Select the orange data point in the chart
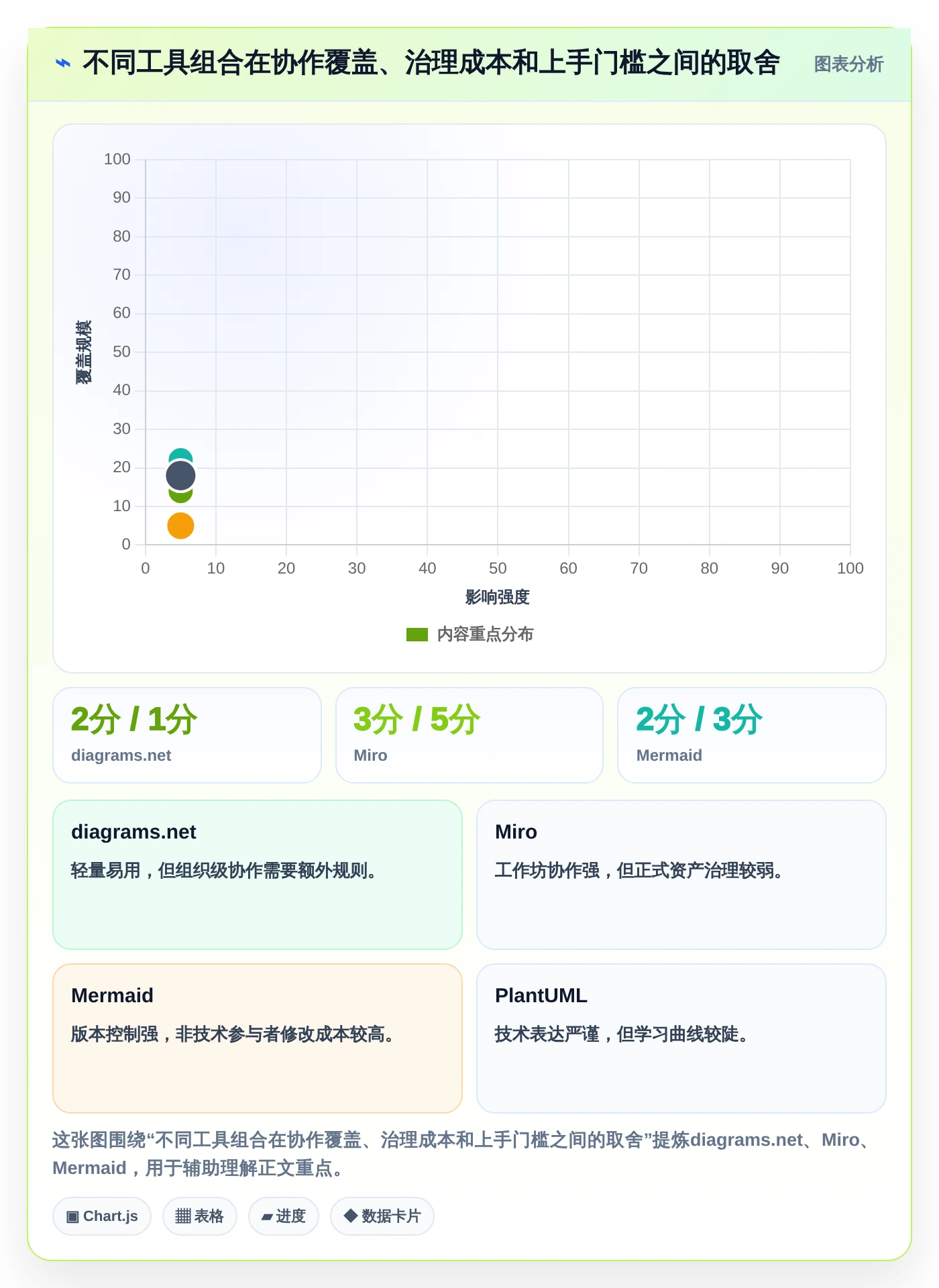The image size is (939, 1288). (x=180, y=526)
